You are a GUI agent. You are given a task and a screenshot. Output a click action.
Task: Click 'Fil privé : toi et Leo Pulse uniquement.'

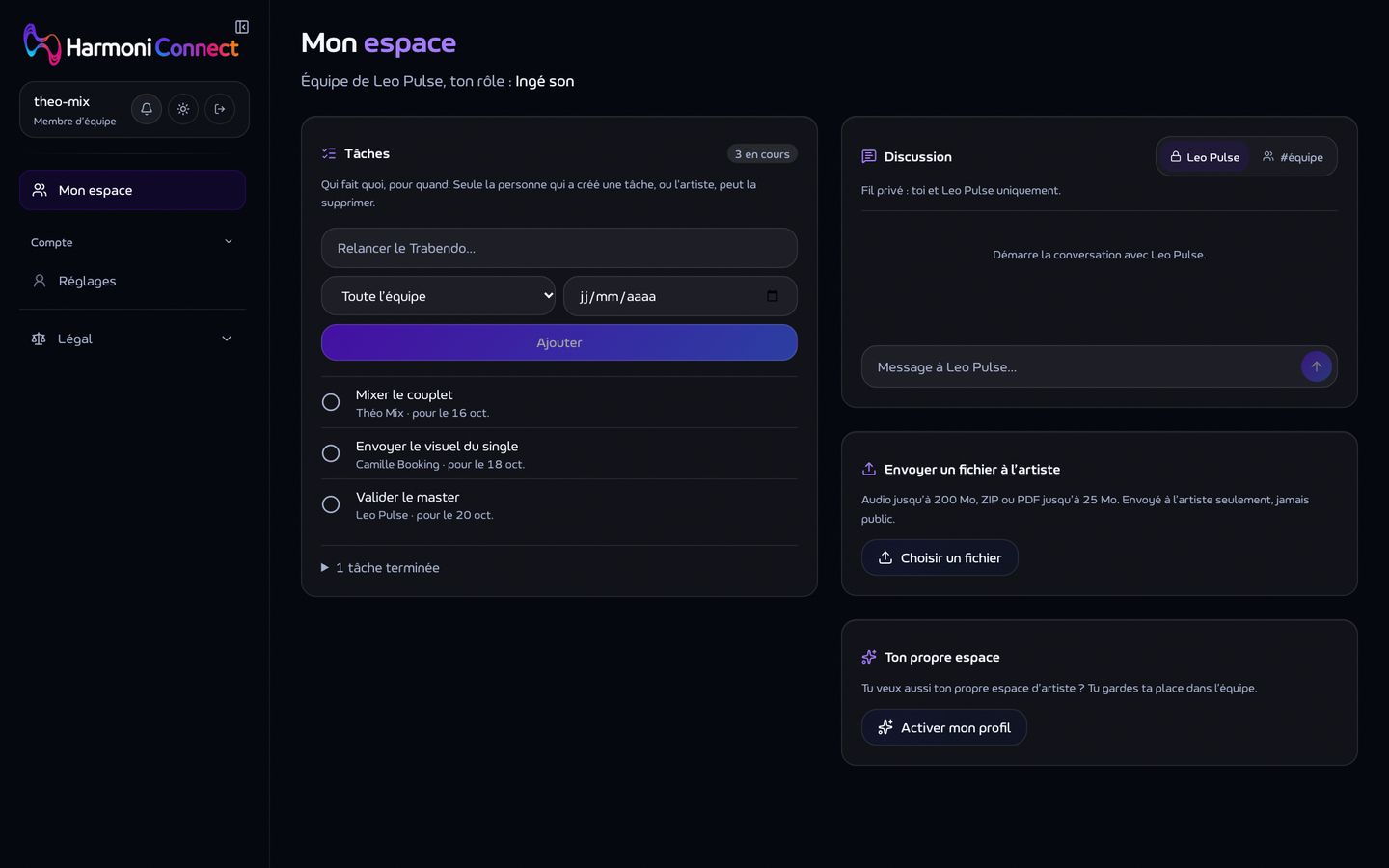pos(961,190)
